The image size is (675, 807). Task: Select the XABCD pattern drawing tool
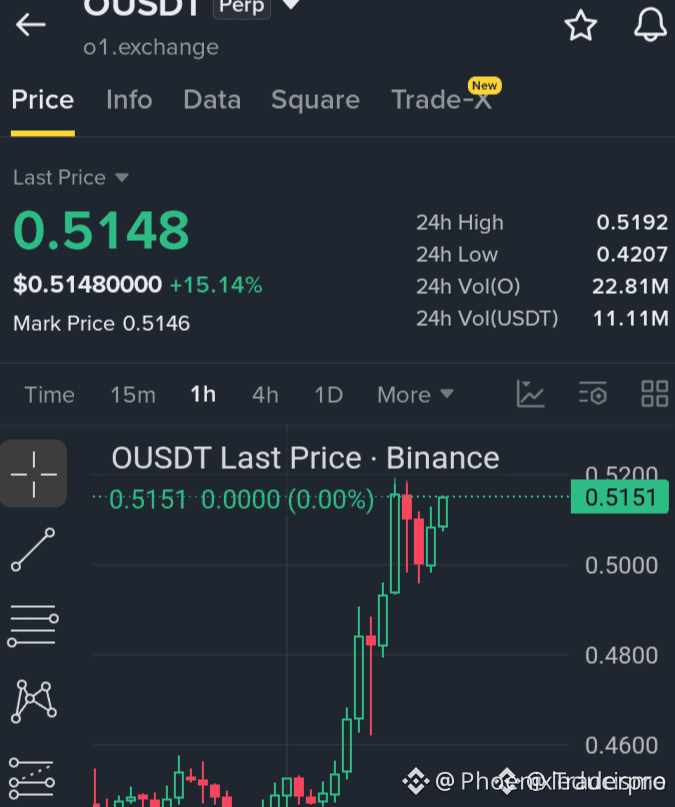pyautogui.click(x=33, y=701)
